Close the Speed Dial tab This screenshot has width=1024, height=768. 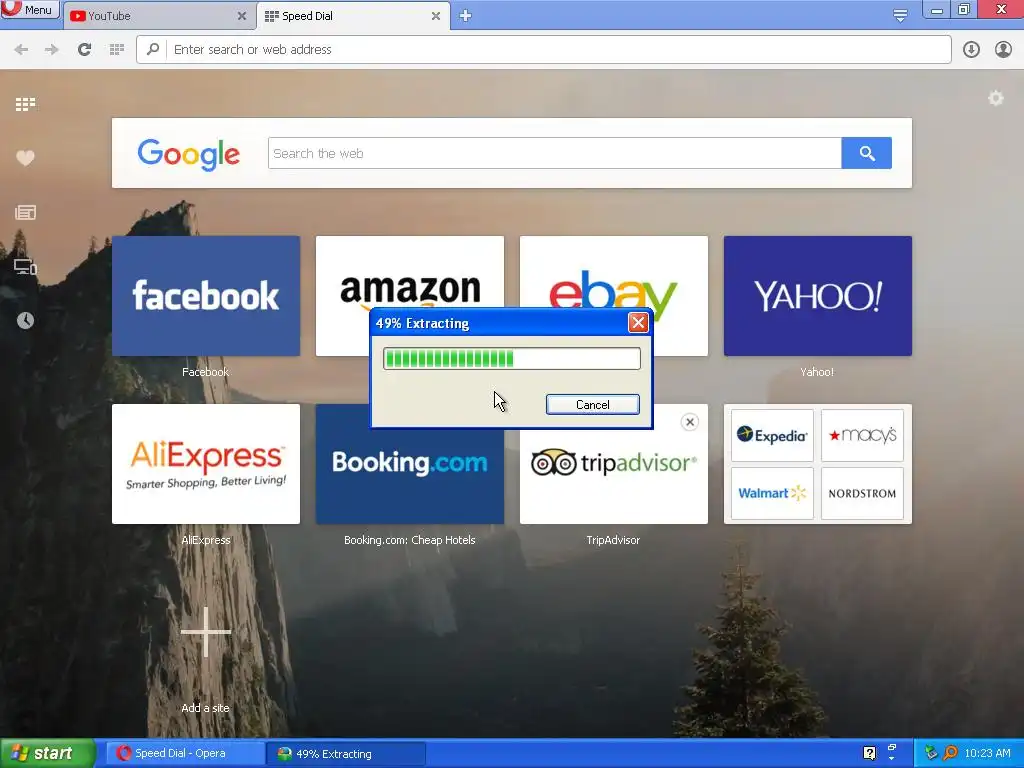[x=436, y=16]
